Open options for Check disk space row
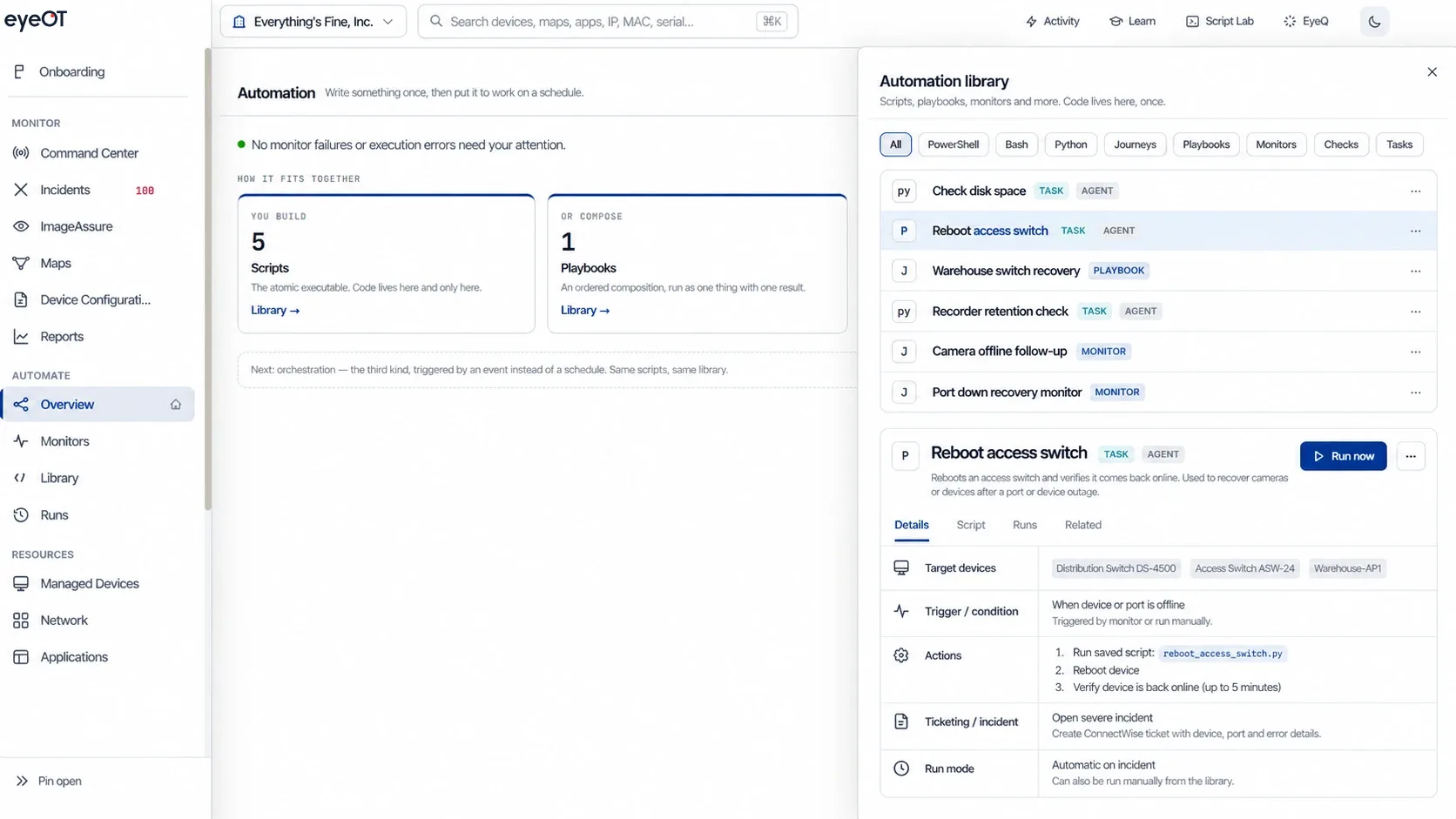The image size is (1456, 819). point(1415,191)
